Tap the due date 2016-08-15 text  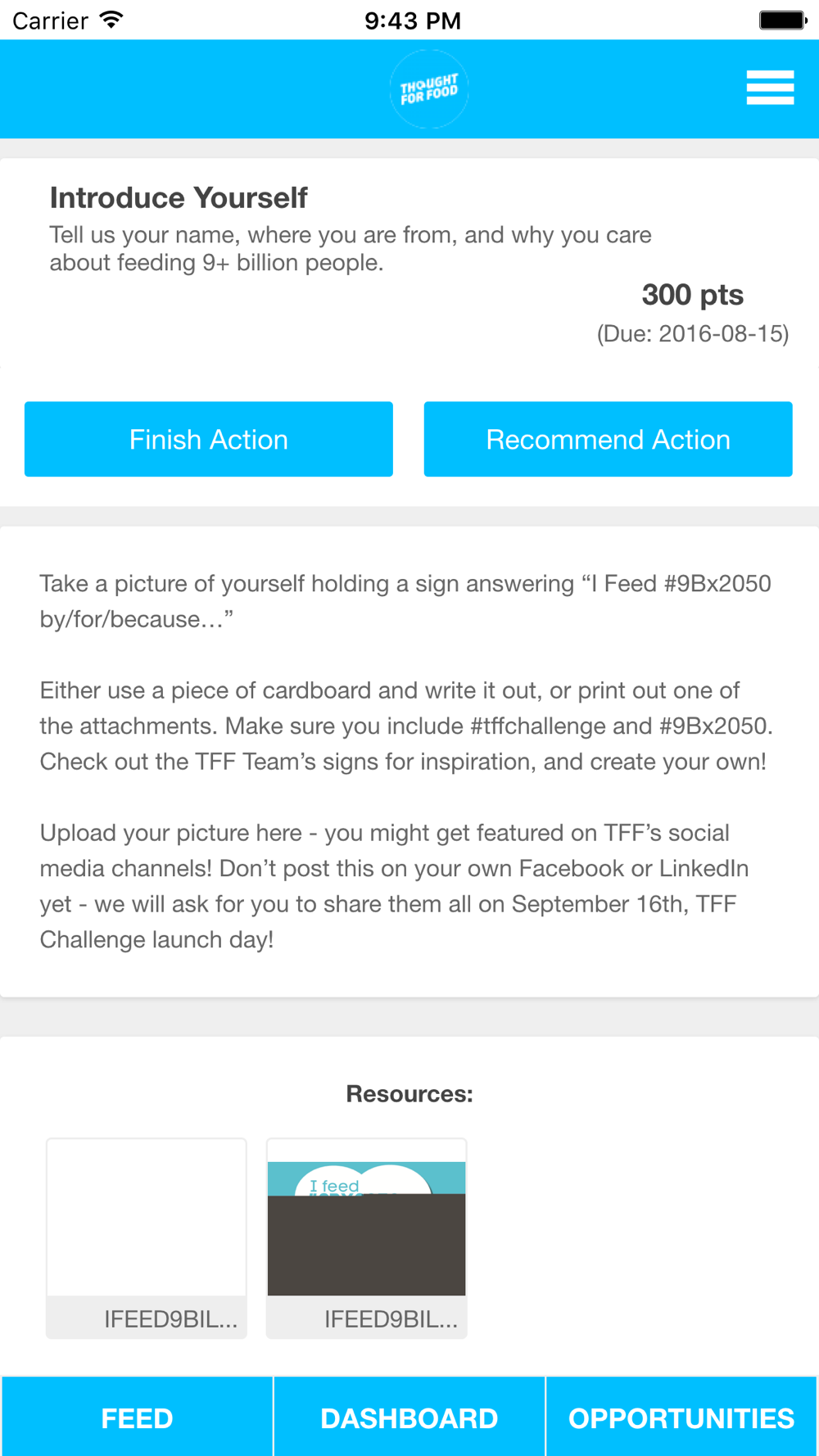[693, 334]
